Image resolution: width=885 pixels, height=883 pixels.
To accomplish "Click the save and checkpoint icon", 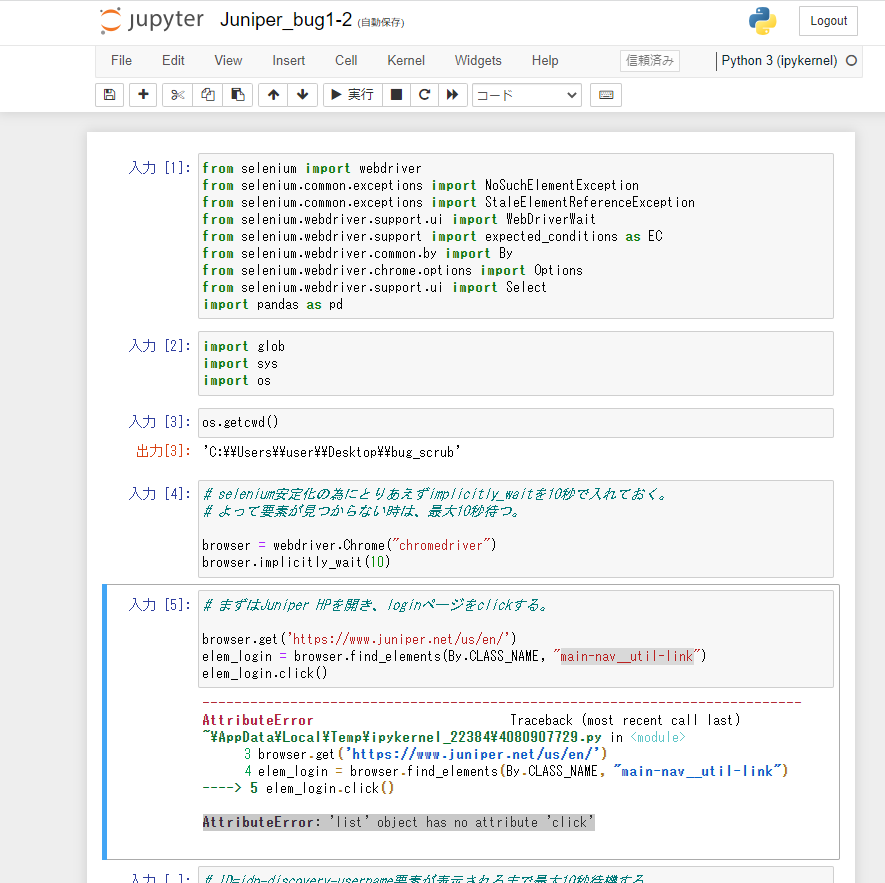I will tap(110, 95).
